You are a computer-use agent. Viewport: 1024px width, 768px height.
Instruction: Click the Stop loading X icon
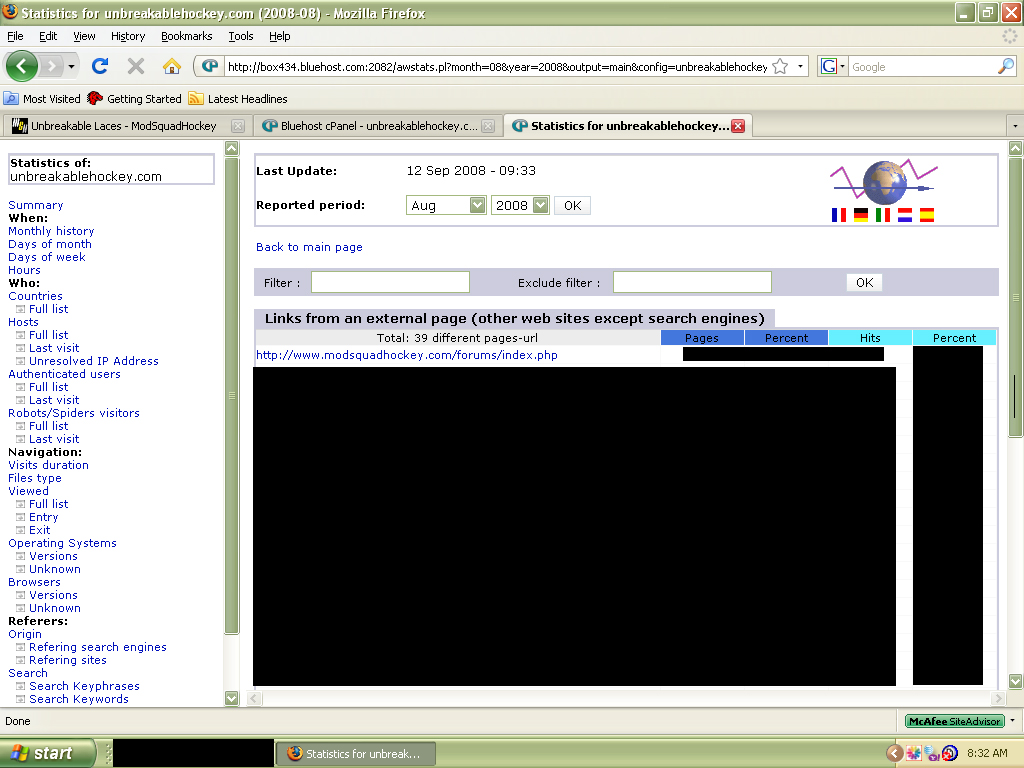pyautogui.click(x=136, y=66)
